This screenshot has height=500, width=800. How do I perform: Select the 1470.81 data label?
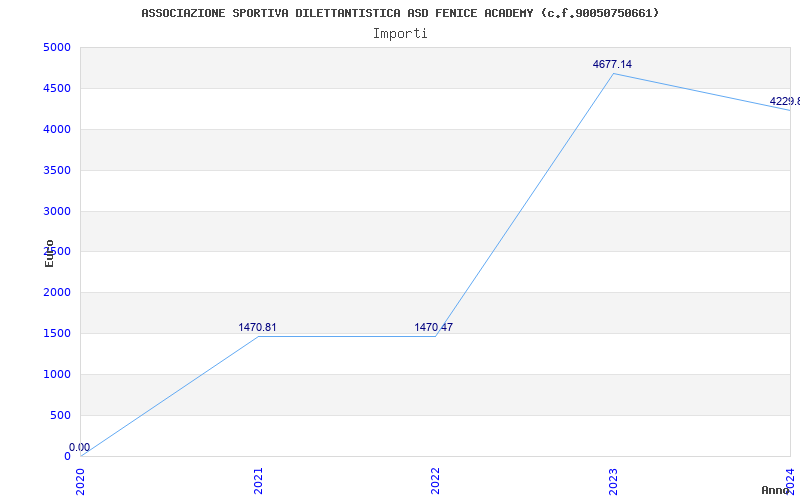pyautogui.click(x=257, y=328)
